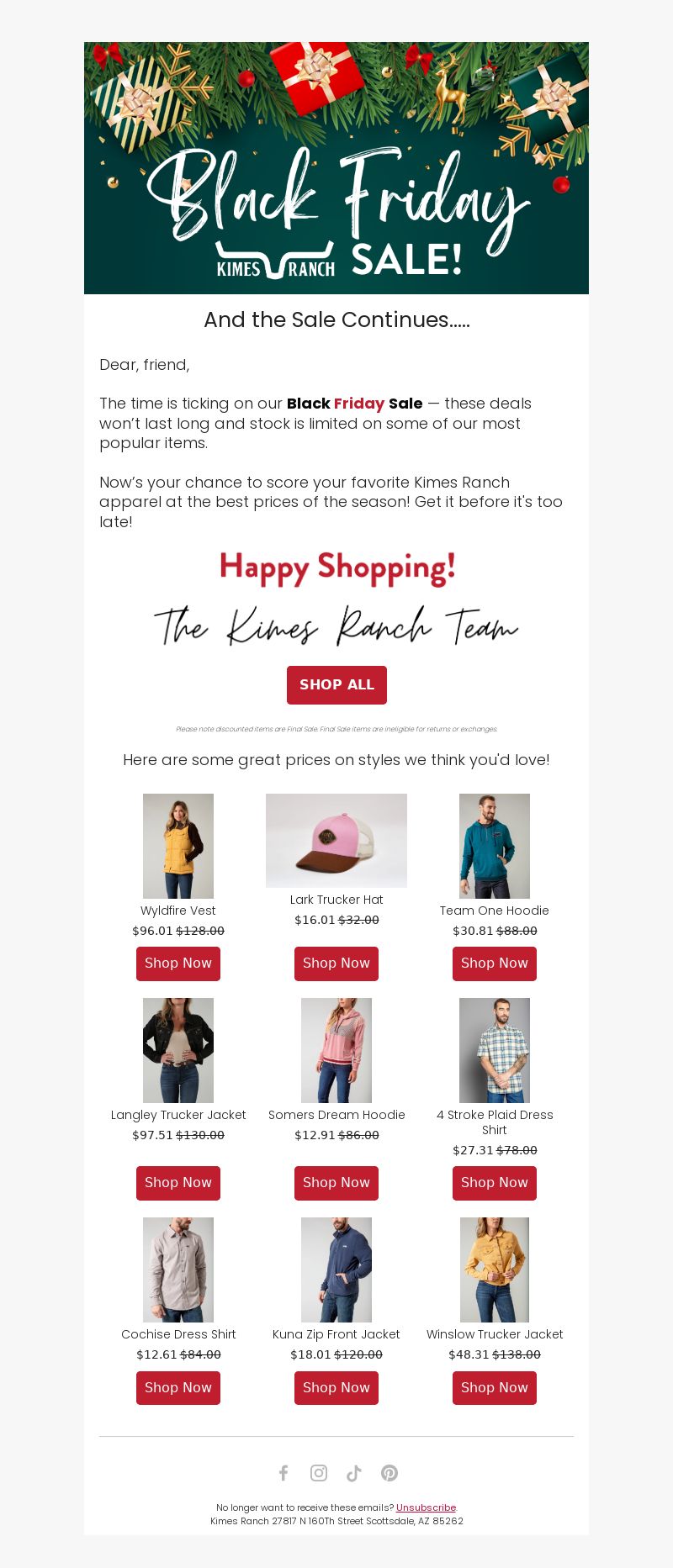
Task: Select the pink Lark Trucker Hat photo
Action: tap(336, 841)
